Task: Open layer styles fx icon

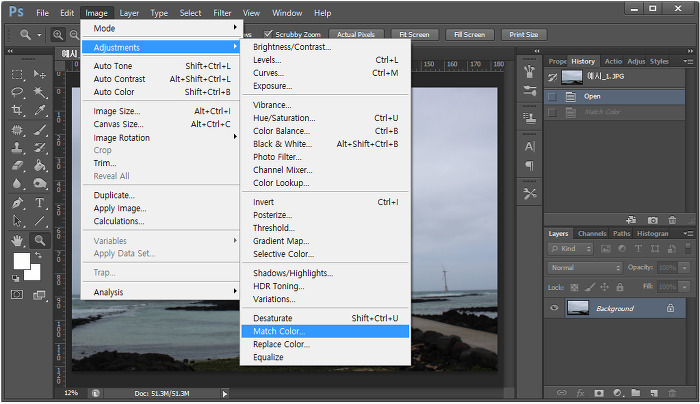Action: pos(580,393)
